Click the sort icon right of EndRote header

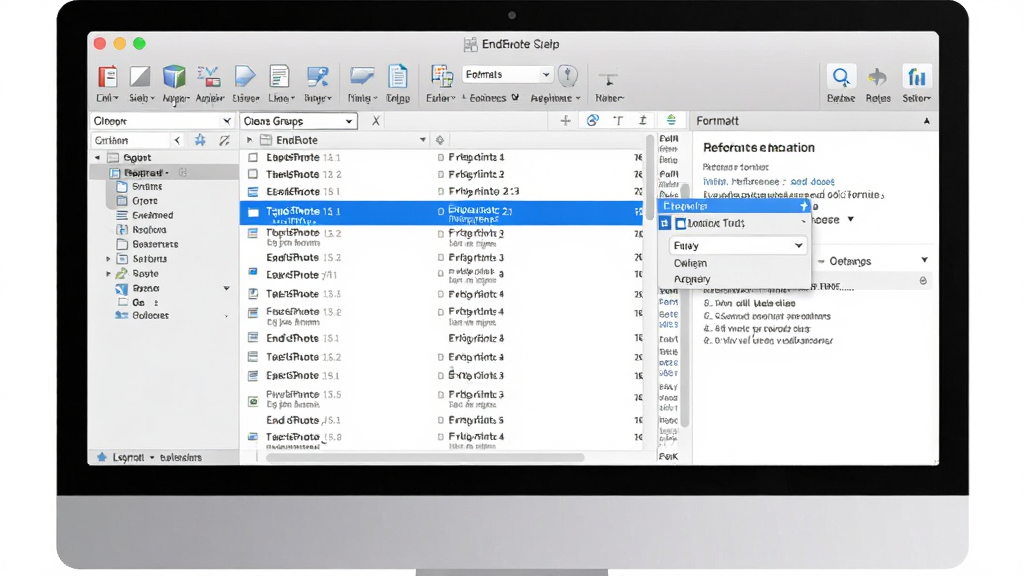(x=440, y=140)
